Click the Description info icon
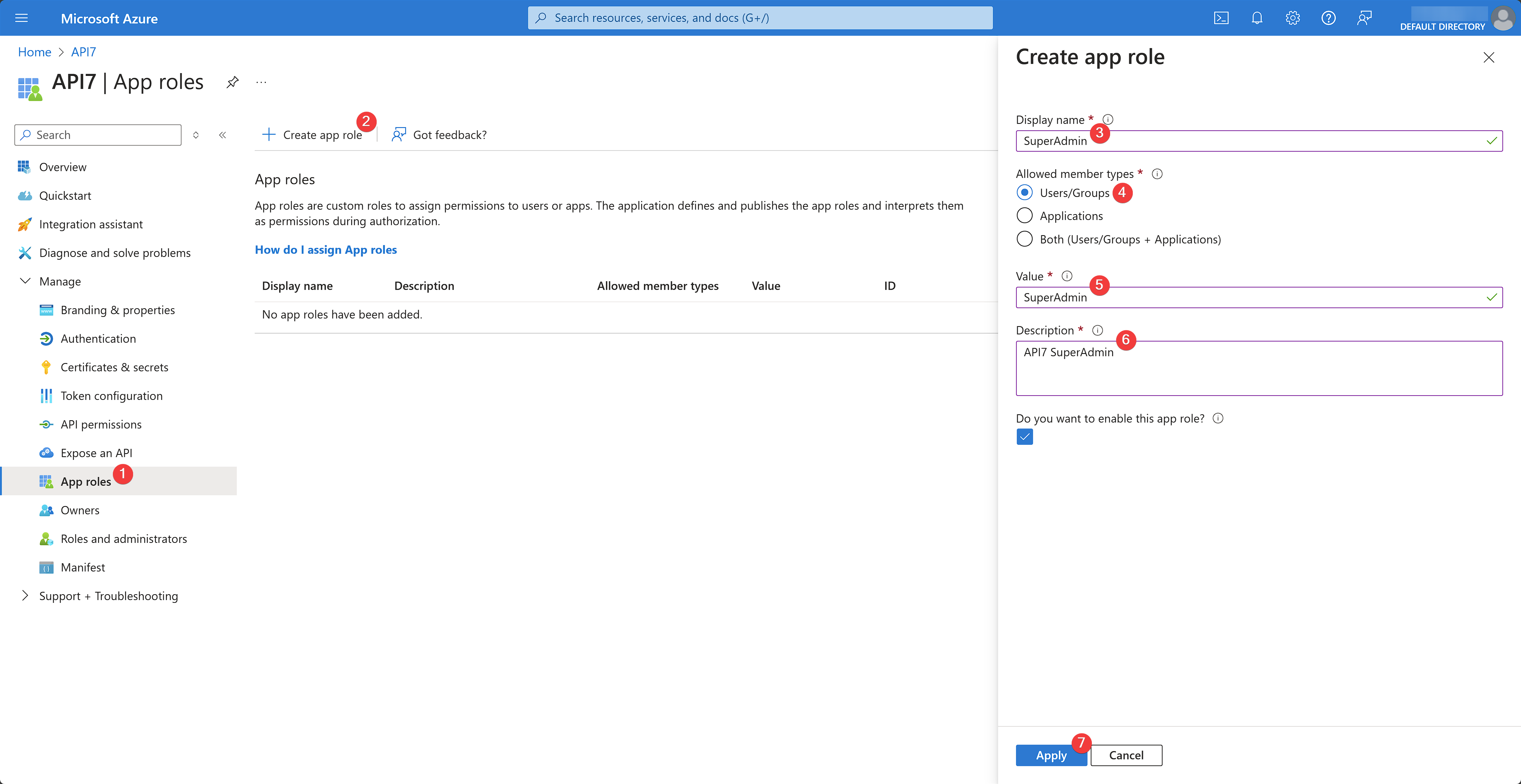This screenshot has width=1521, height=784. pos(1098,330)
